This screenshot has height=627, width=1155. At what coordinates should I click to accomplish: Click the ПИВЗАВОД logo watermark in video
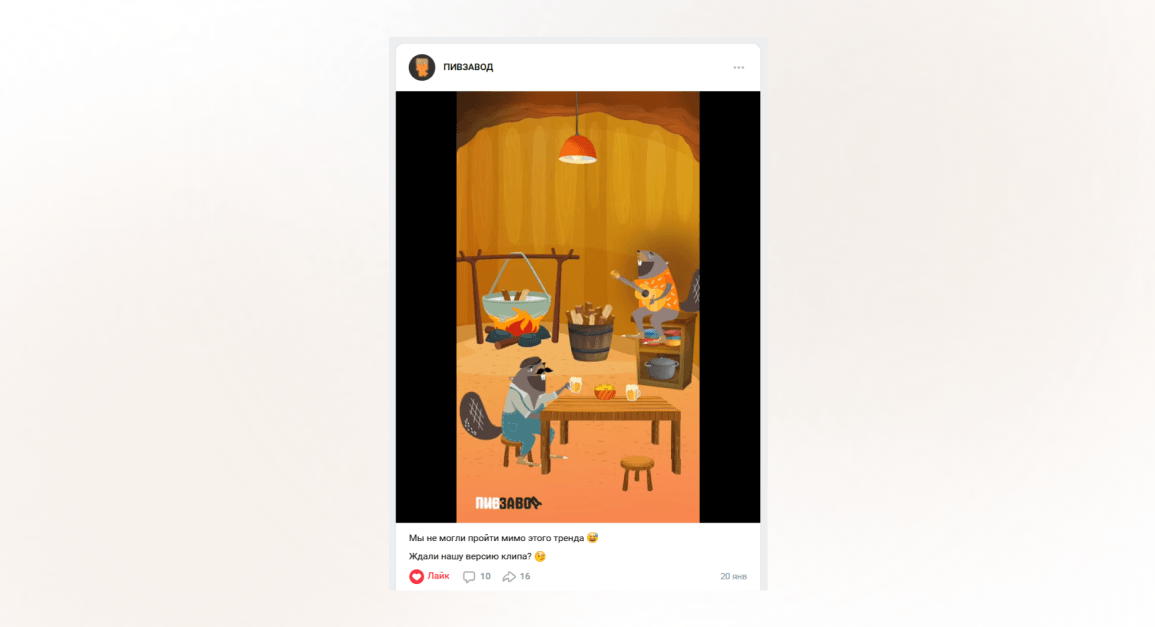[508, 503]
